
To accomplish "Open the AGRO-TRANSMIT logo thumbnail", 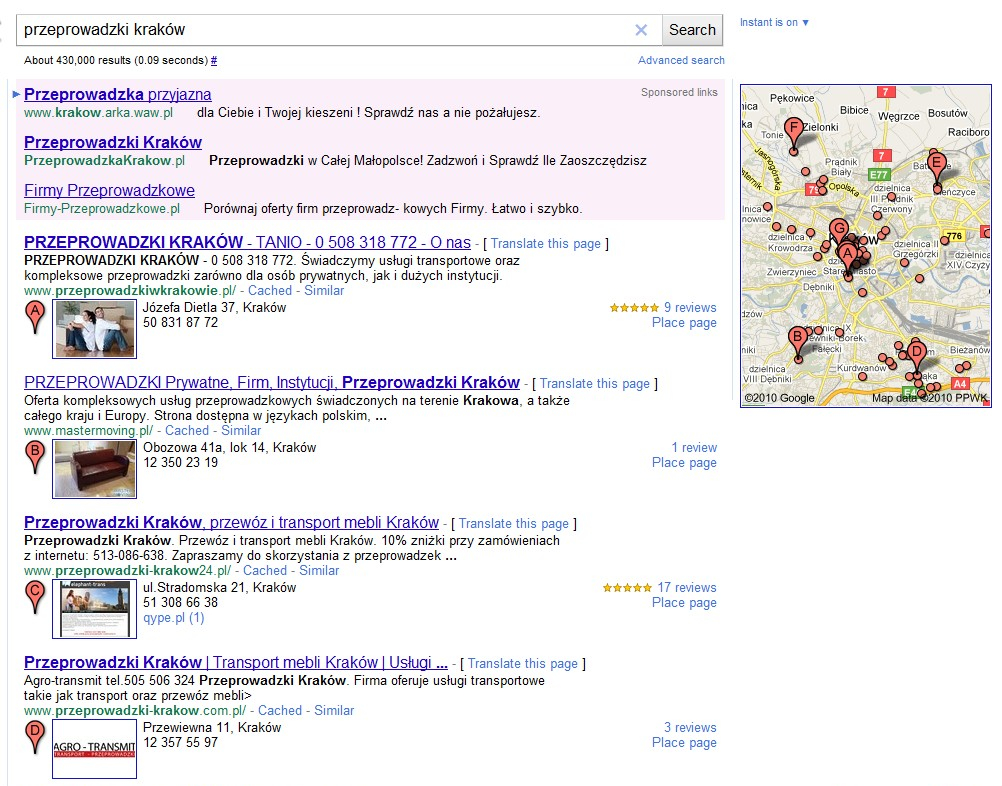I will tap(95, 749).
